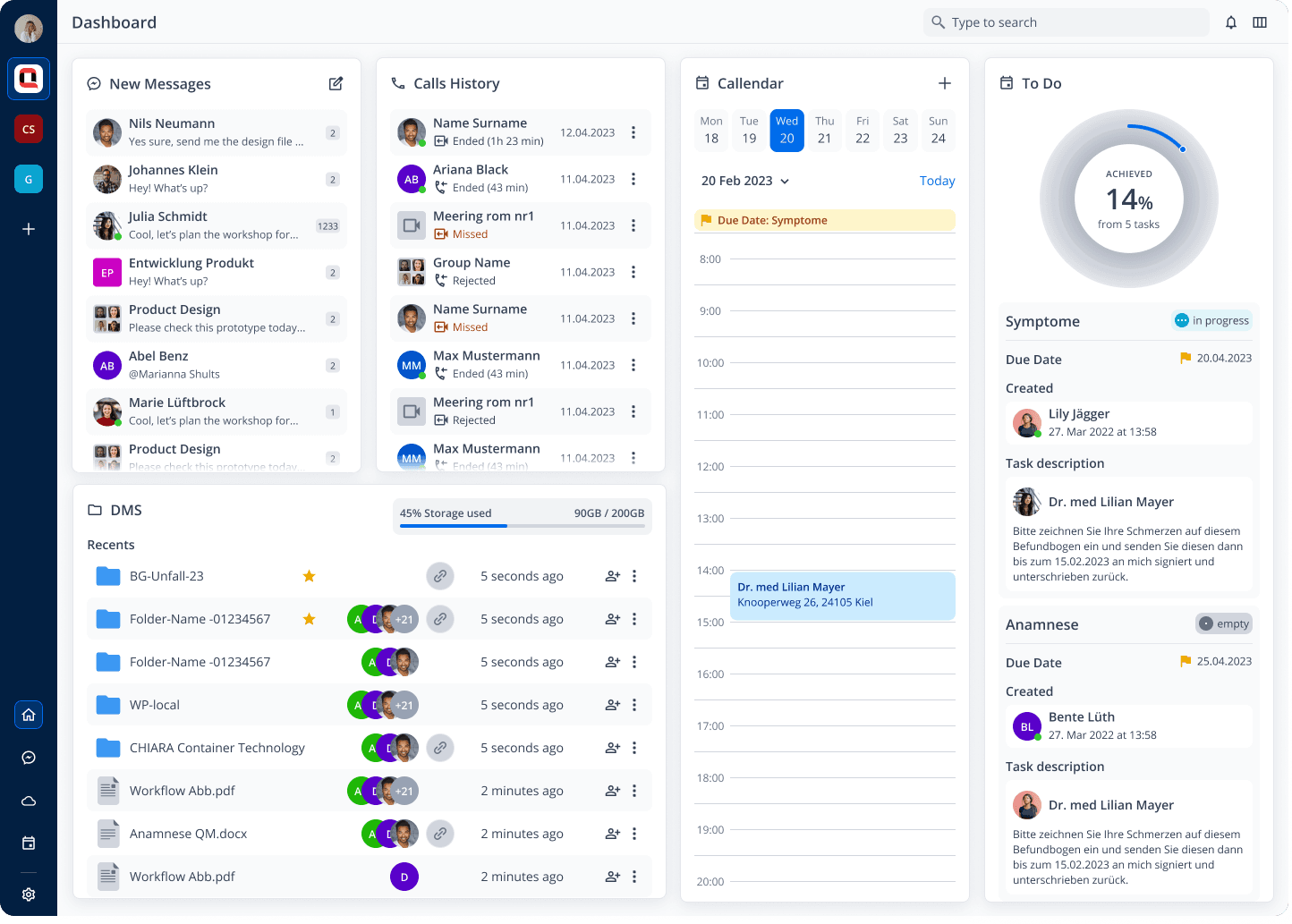Click the active workspace logo icon in sidebar
Viewport: 1292px width, 924px height.
point(29,79)
